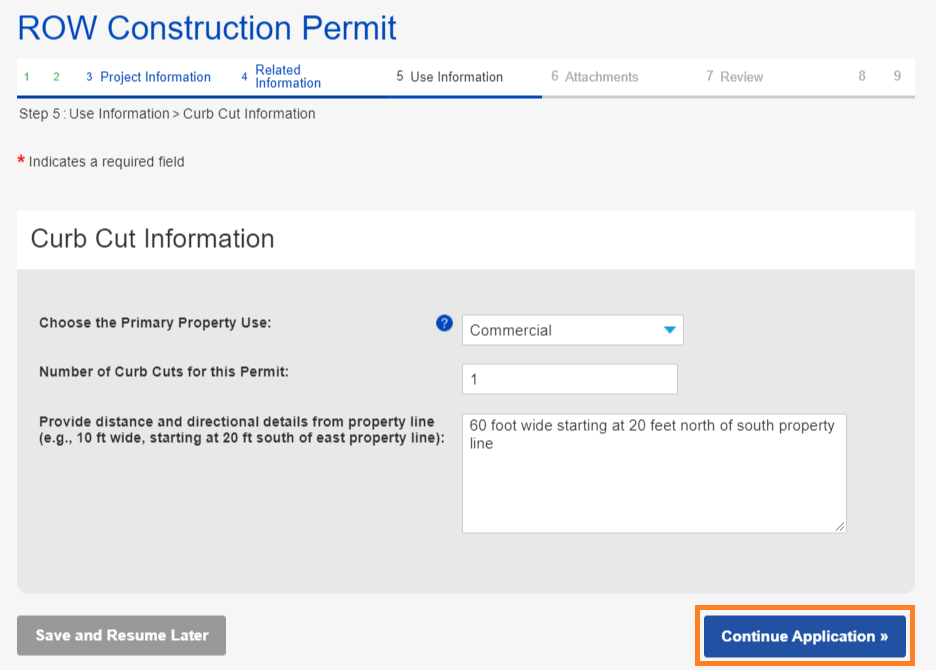Click the blue help question mark icon

[445, 323]
